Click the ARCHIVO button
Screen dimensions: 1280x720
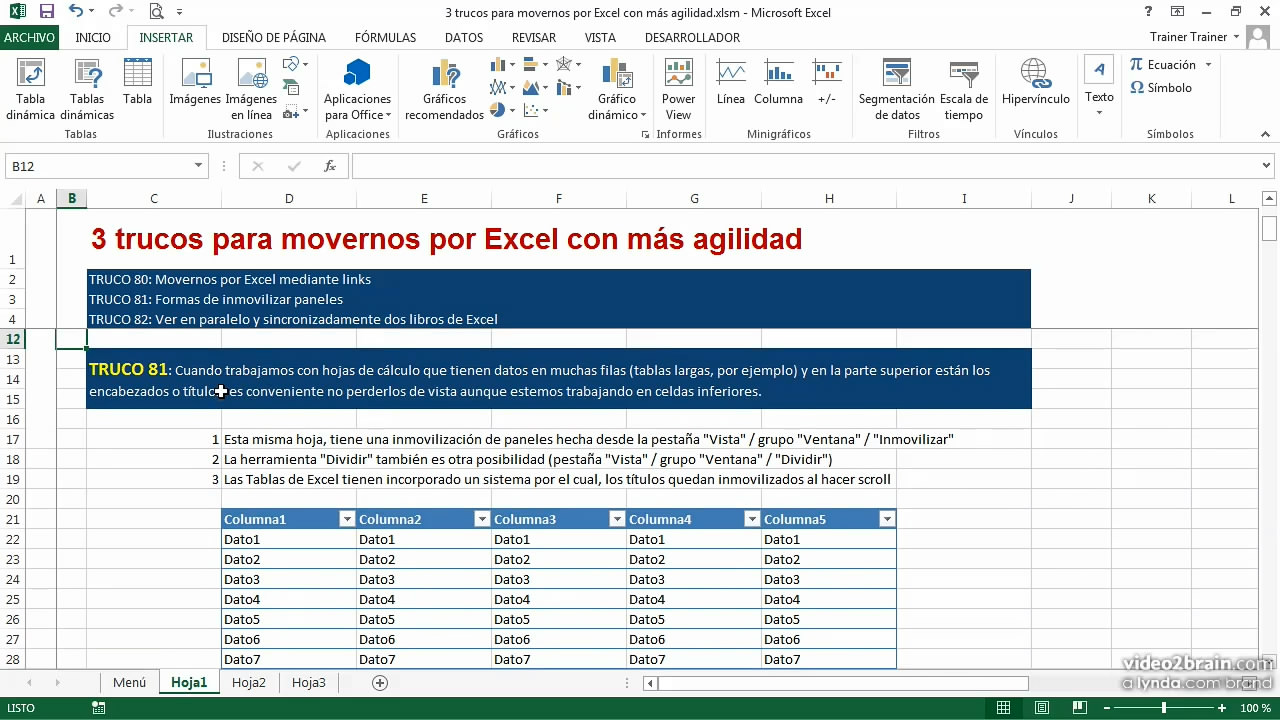pyautogui.click(x=29, y=37)
